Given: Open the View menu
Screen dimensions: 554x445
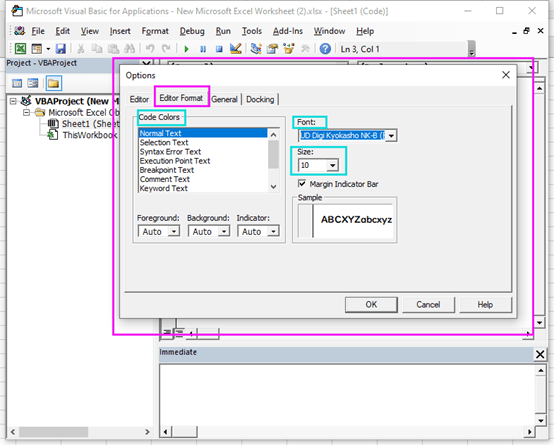Looking at the screenshot, I should [90, 31].
